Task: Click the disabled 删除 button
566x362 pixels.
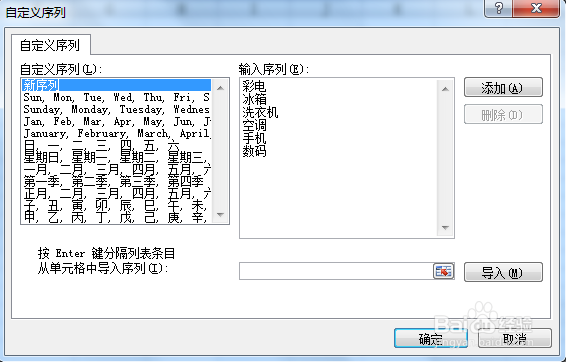Action: (x=503, y=114)
